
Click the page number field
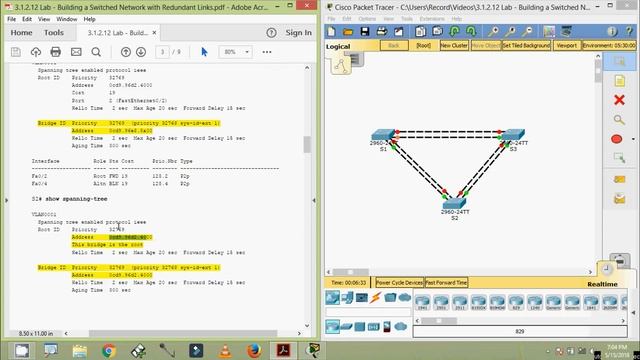[x=162, y=52]
